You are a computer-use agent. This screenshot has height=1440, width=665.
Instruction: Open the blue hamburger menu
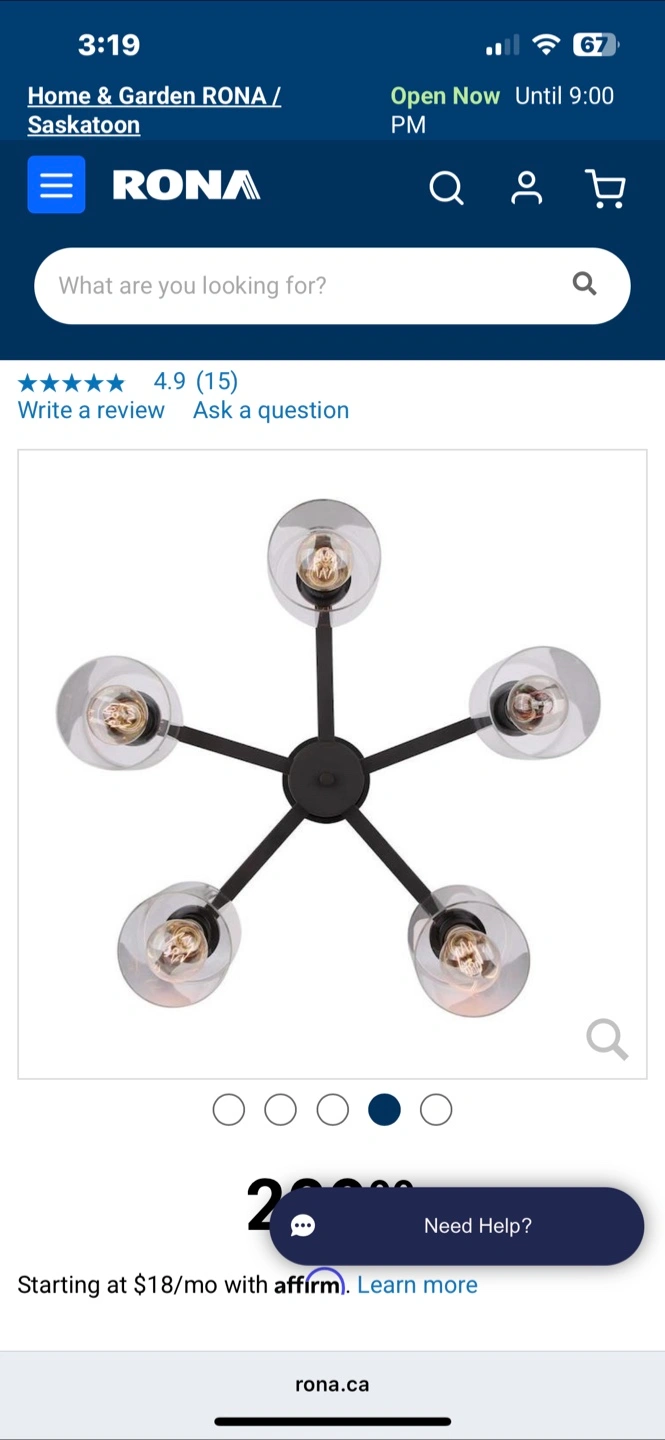pos(56,185)
